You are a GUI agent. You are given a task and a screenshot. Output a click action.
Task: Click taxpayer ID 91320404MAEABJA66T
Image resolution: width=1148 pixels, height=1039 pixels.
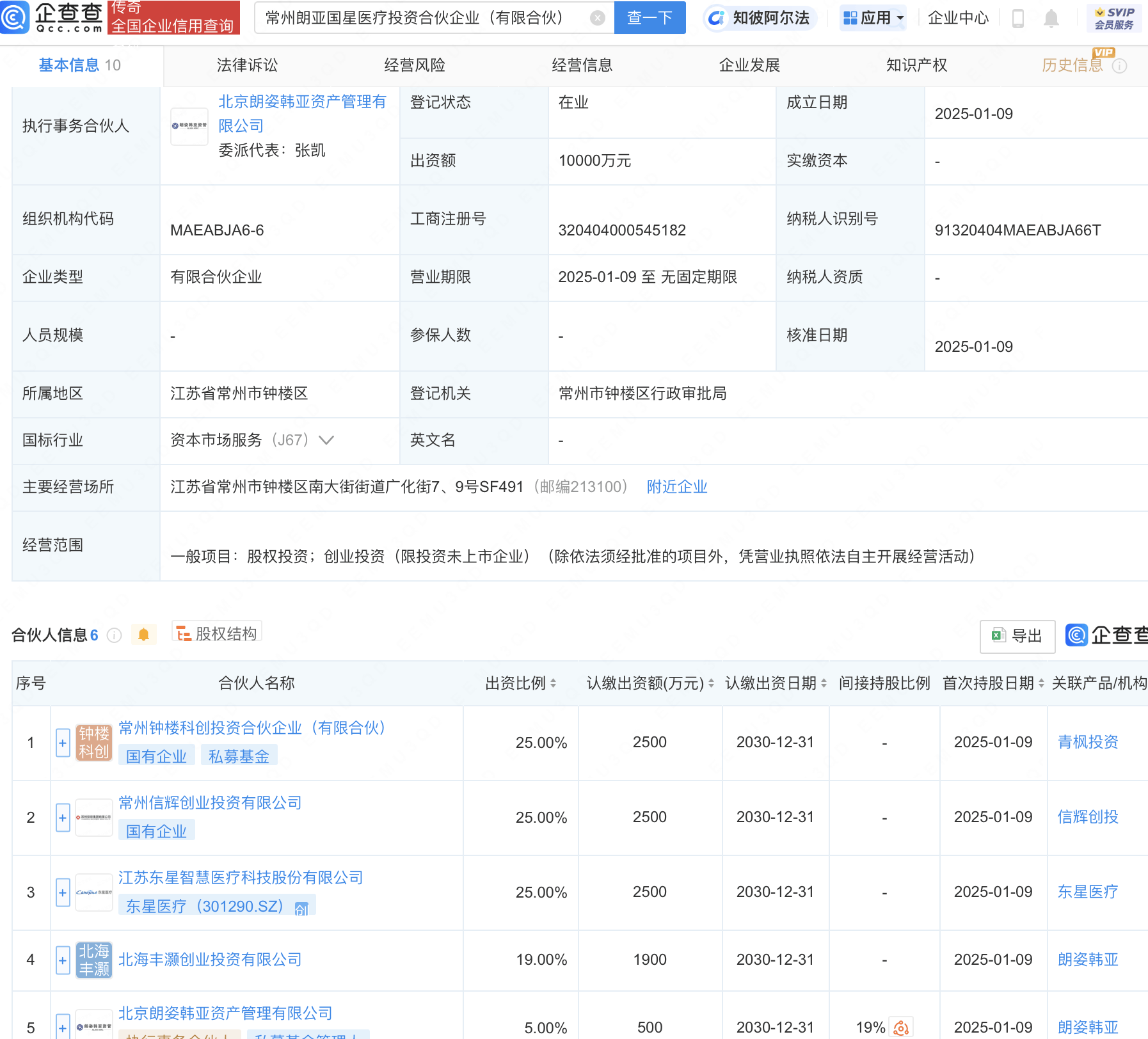pyautogui.click(x=1017, y=230)
